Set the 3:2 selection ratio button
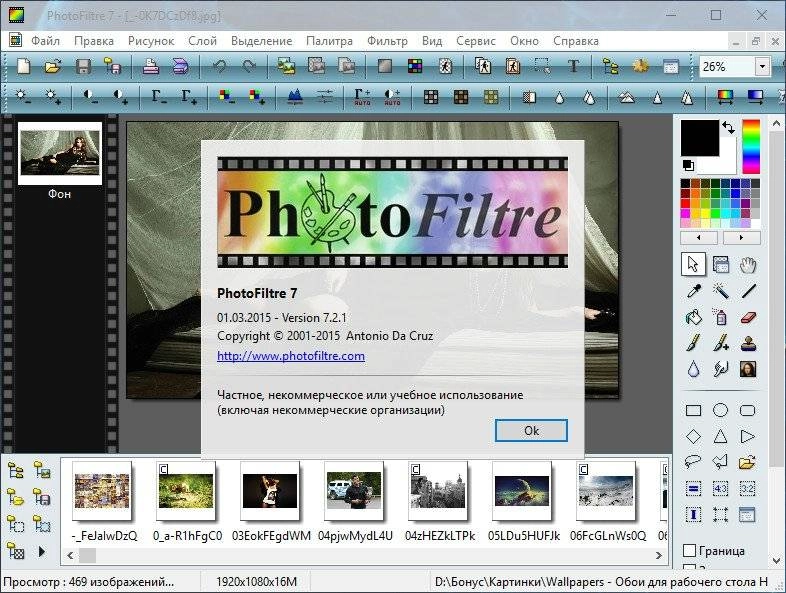The image size is (786, 593). (x=748, y=488)
